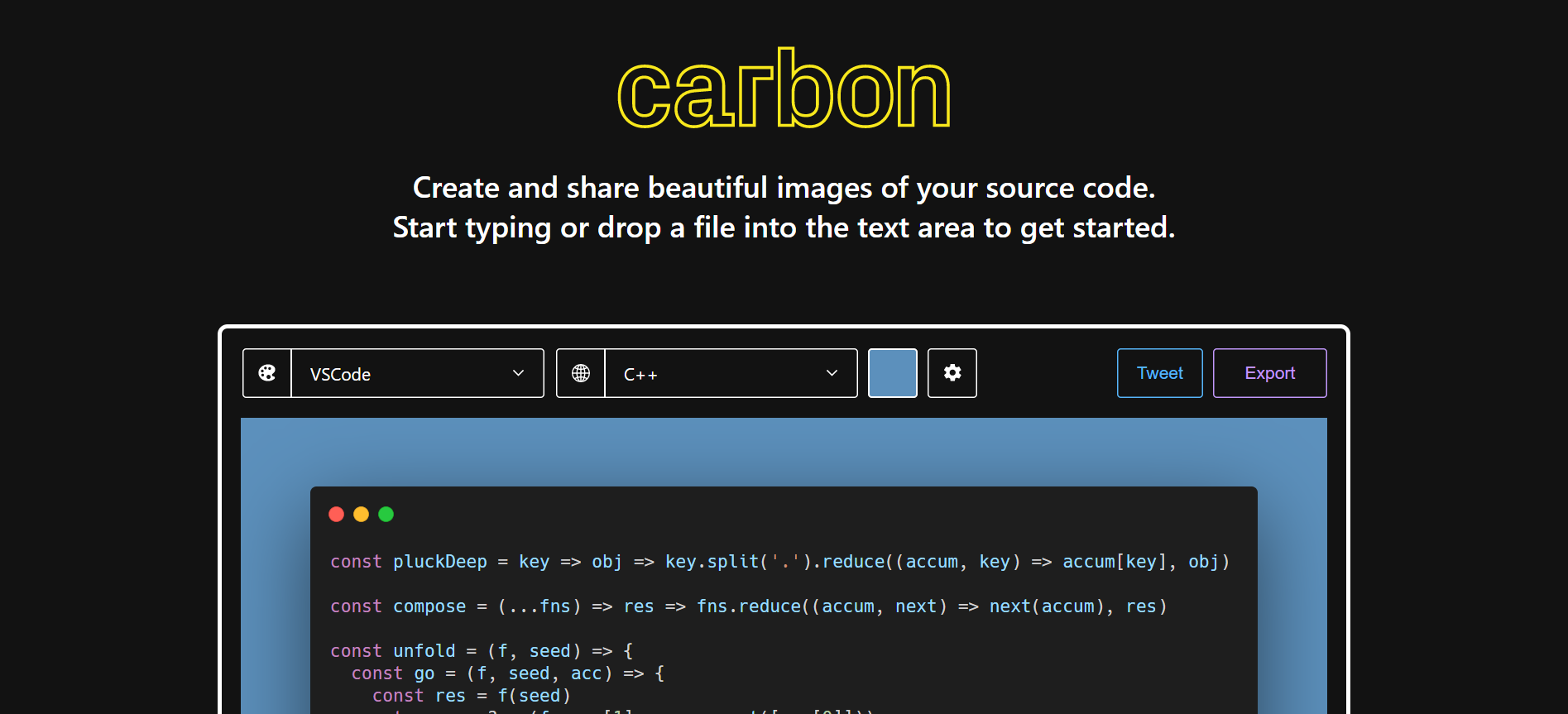
Task: Click the language globe icon
Action: point(581,373)
